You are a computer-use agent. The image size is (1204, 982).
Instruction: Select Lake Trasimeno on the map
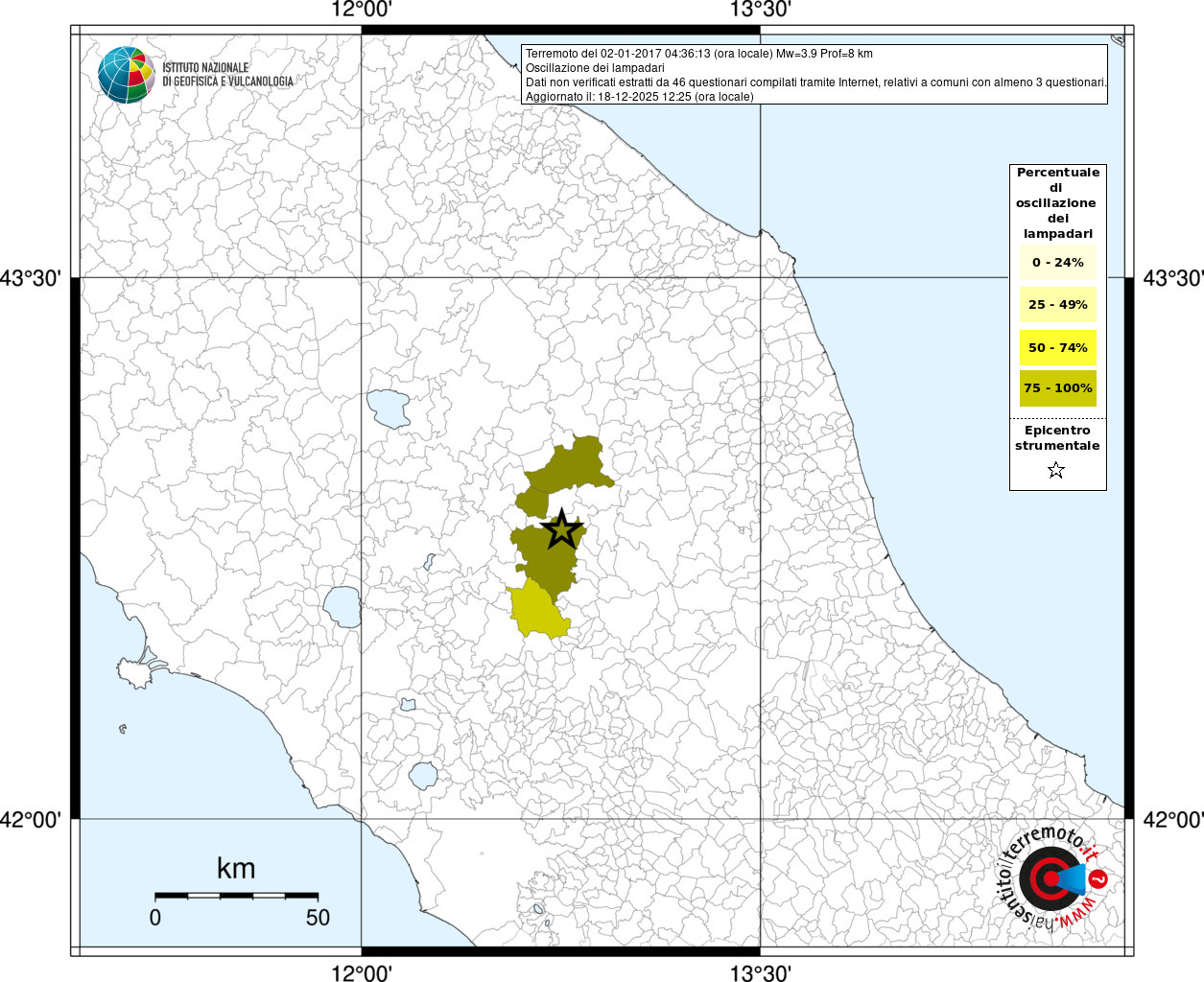click(389, 409)
